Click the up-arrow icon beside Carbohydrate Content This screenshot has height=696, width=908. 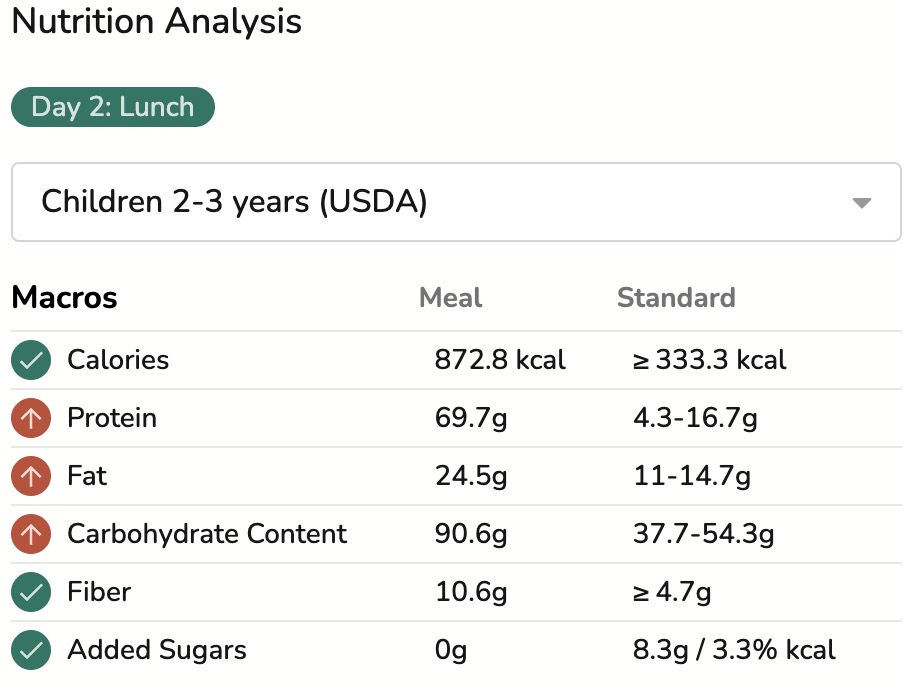31,534
